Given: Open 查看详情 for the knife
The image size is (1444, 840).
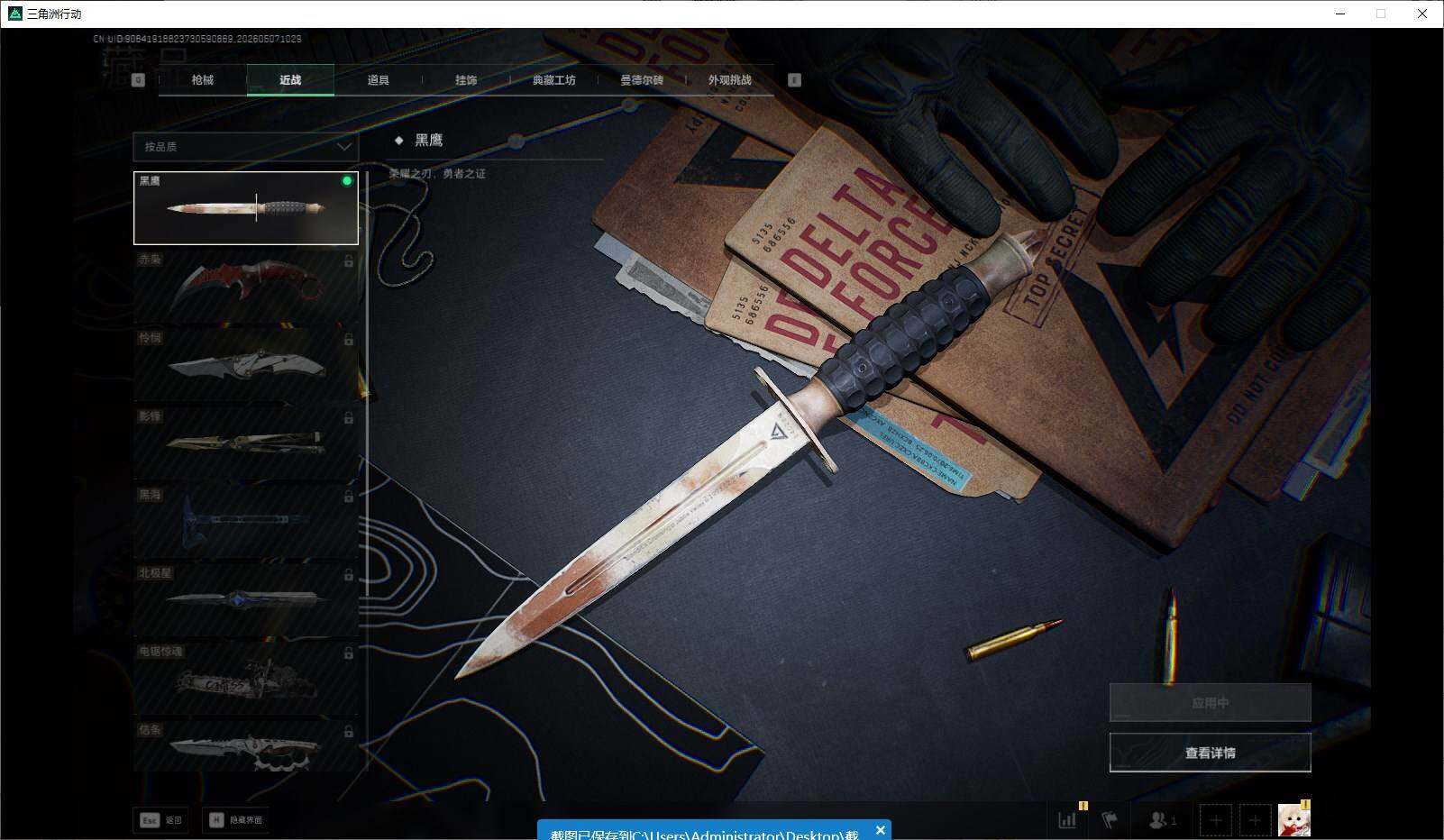Looking at the screenshot, I should [x=1210, y=753].
